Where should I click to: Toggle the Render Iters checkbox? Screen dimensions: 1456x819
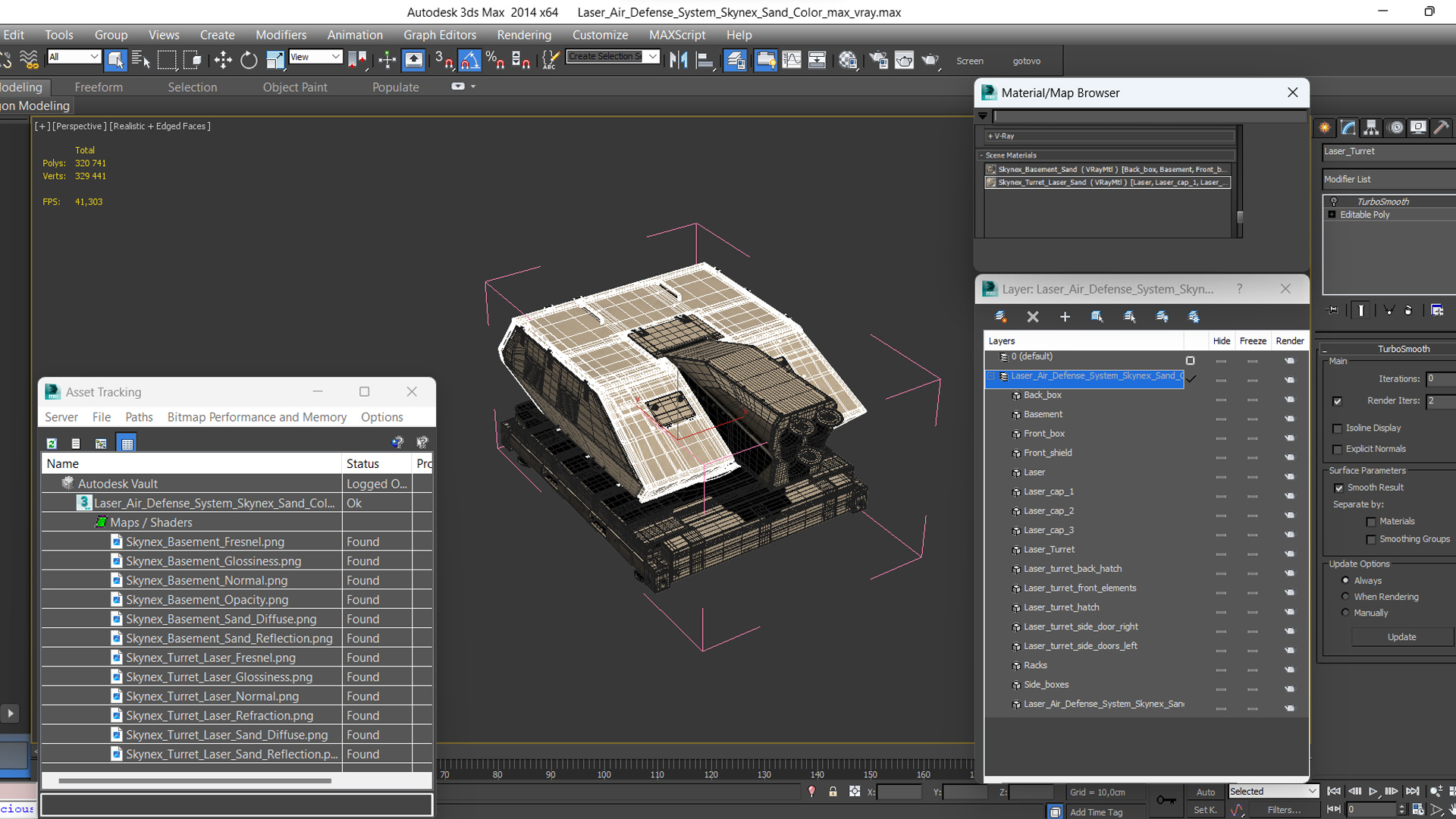1338,401
